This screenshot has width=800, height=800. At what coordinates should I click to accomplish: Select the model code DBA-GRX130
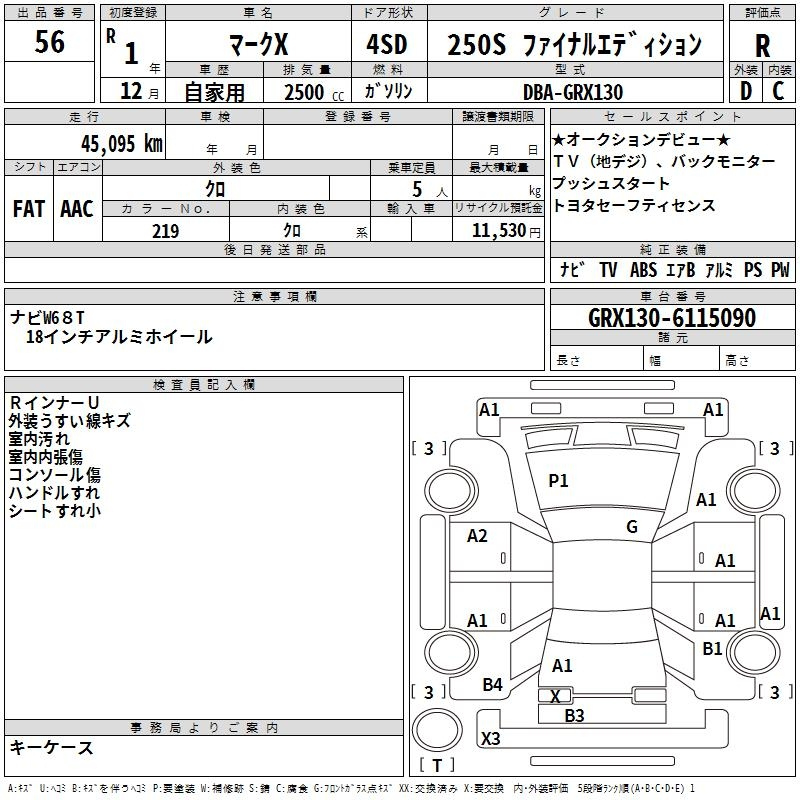573,92
